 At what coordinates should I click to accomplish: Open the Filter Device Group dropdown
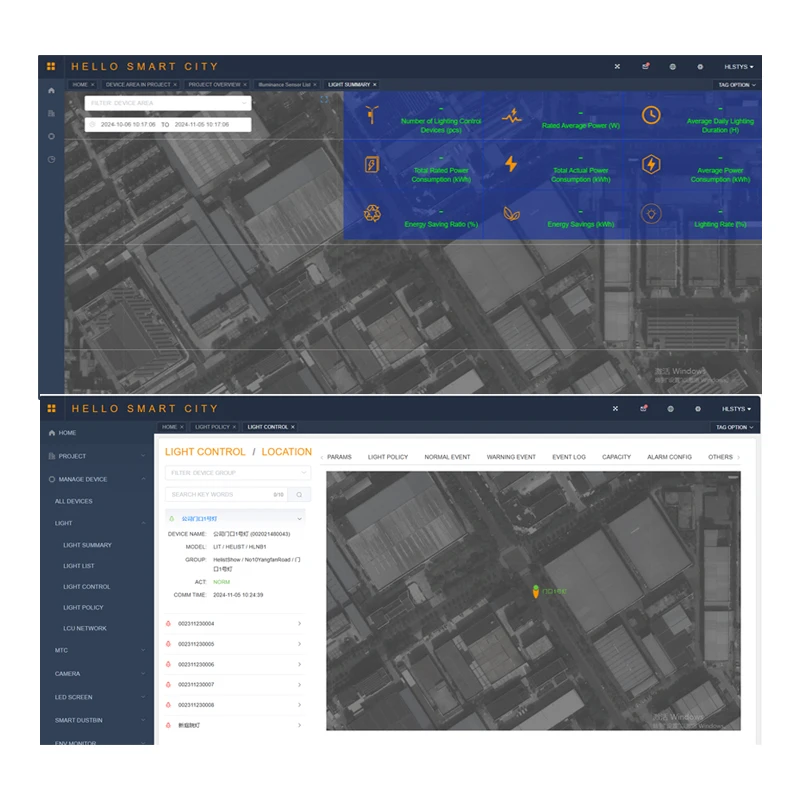coord(237,473)
